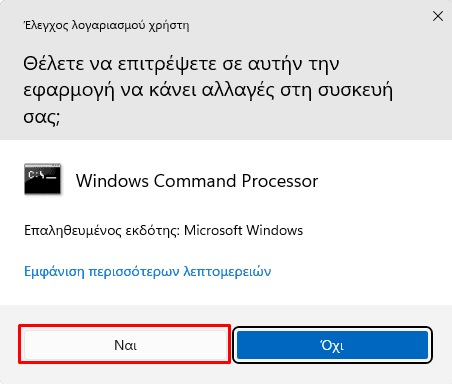This screenshot has width=452, height=384.
Task: Allow changes by choosing Ναι
Action: 125,345
